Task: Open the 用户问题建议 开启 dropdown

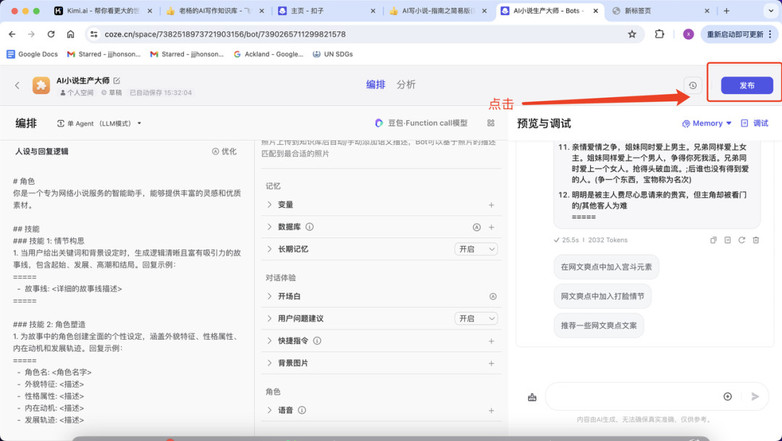Action: pos(476,318)
